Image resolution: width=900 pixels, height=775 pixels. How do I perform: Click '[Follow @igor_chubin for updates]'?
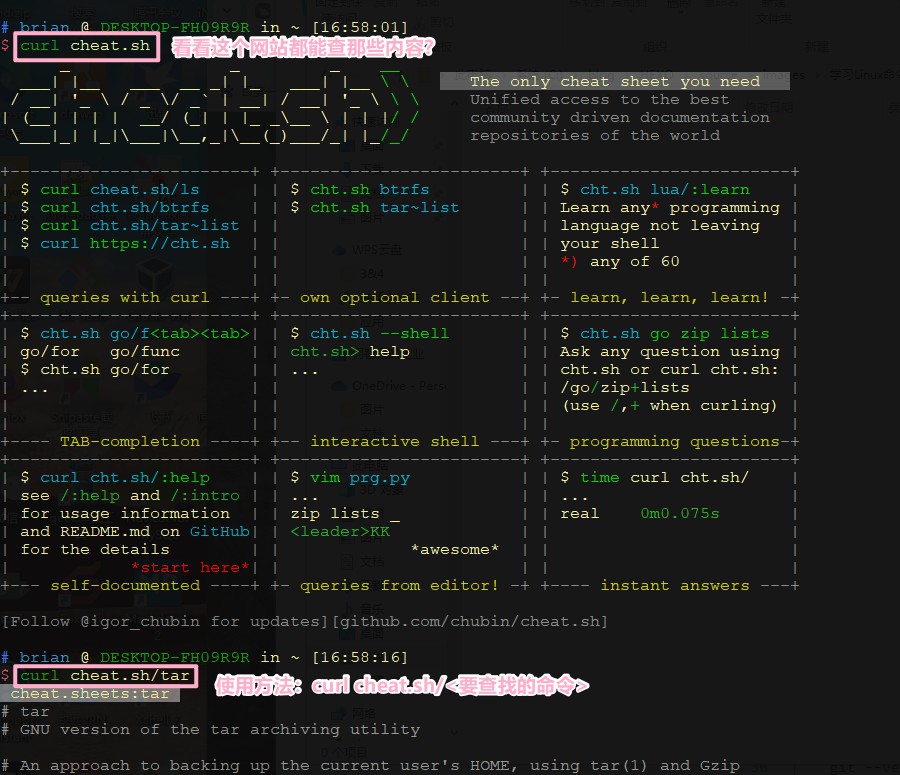pyautogui.click(x=165, y=622)
